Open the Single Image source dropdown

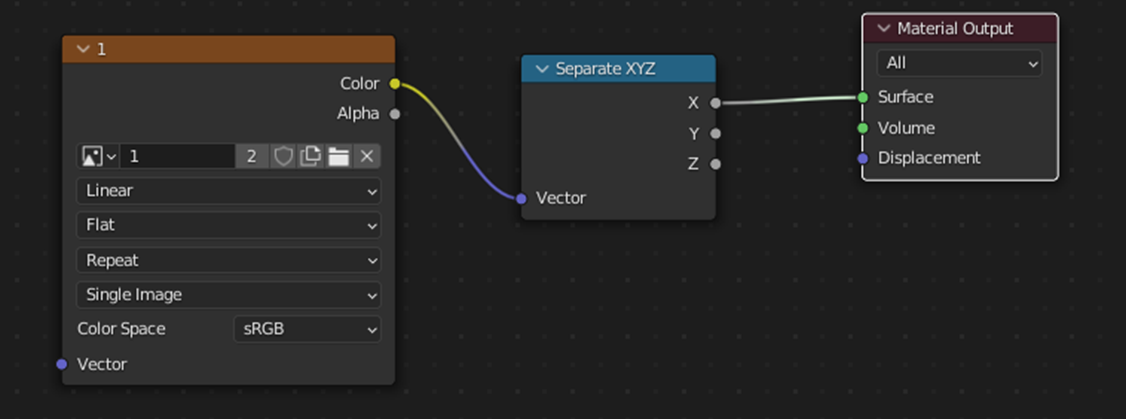coord(229,295)
